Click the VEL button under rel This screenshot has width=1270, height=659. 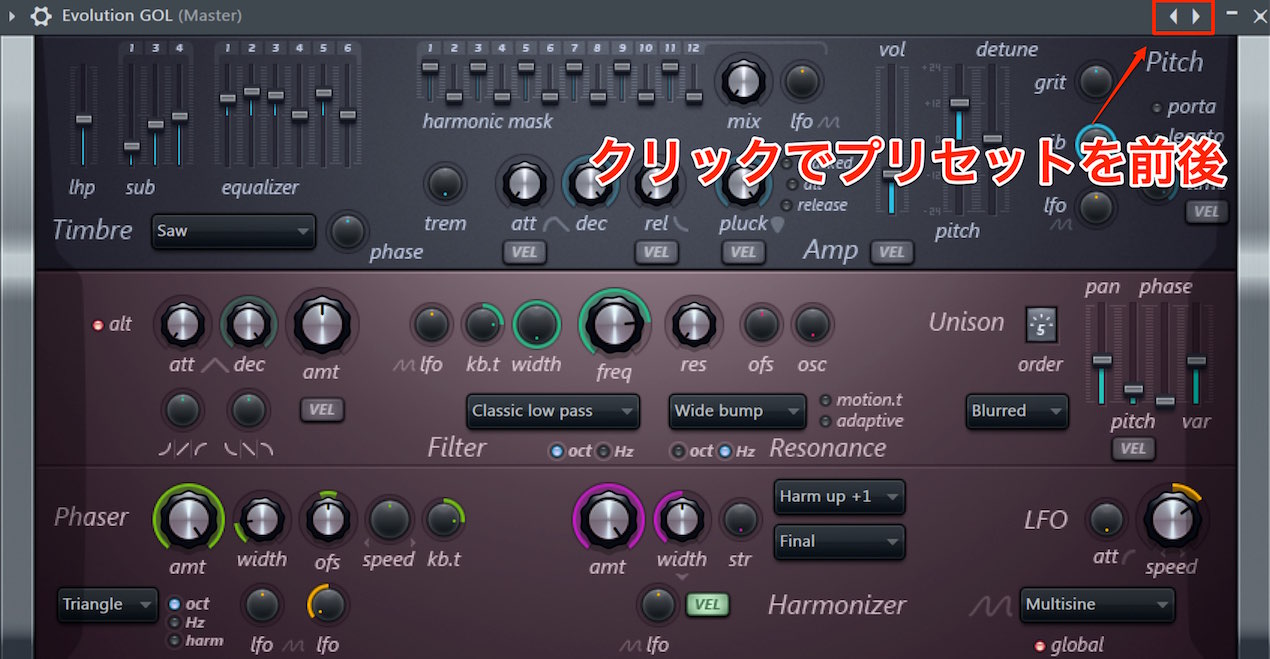click(656, 251)
